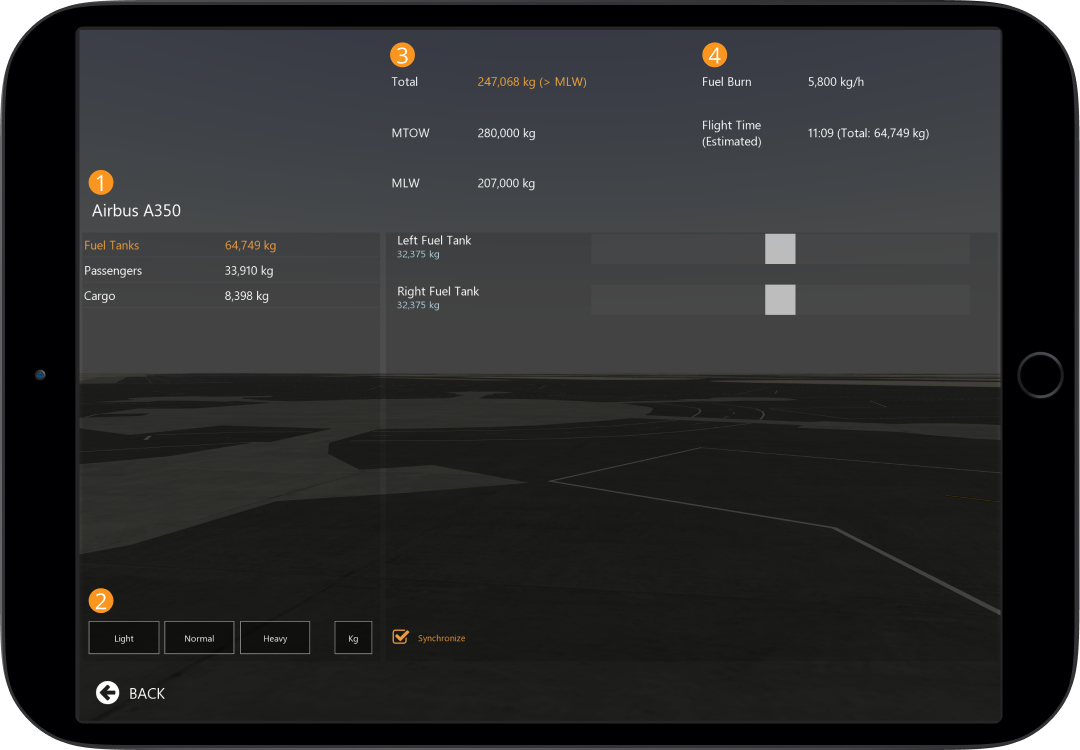Click the orange checkmark beside Synchronize
This screenshot has height=750, width=1080.
pyautogui.click(x=400, y=637)
